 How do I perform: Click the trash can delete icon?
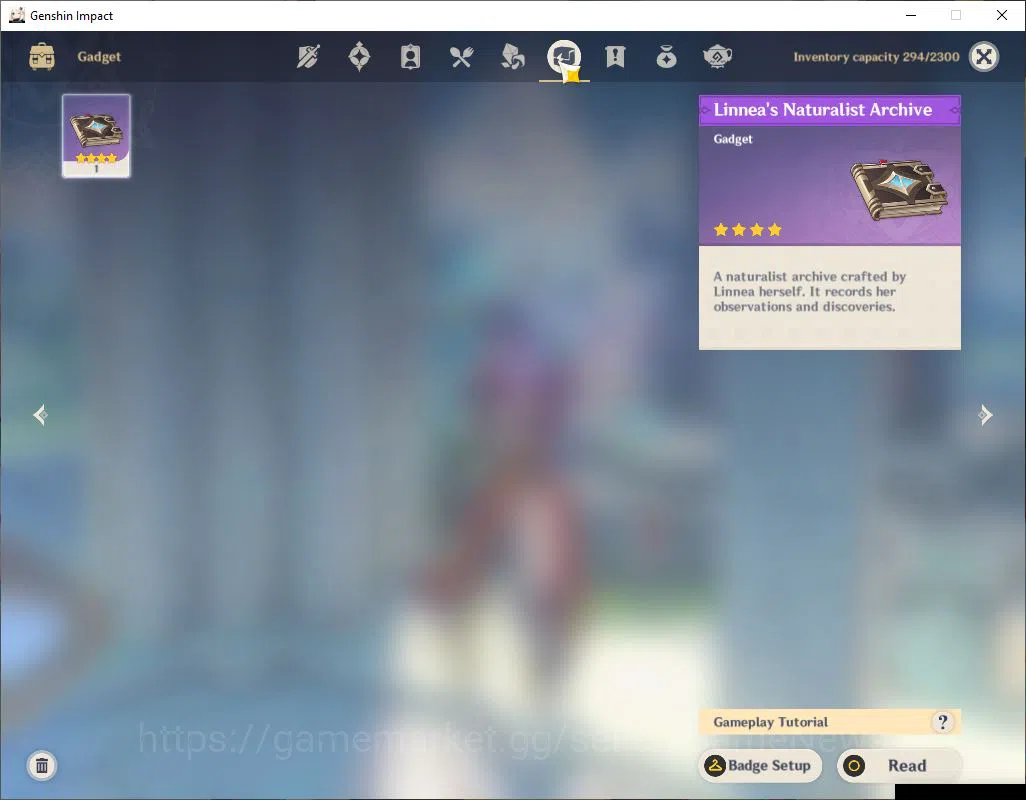pos(42,765)
